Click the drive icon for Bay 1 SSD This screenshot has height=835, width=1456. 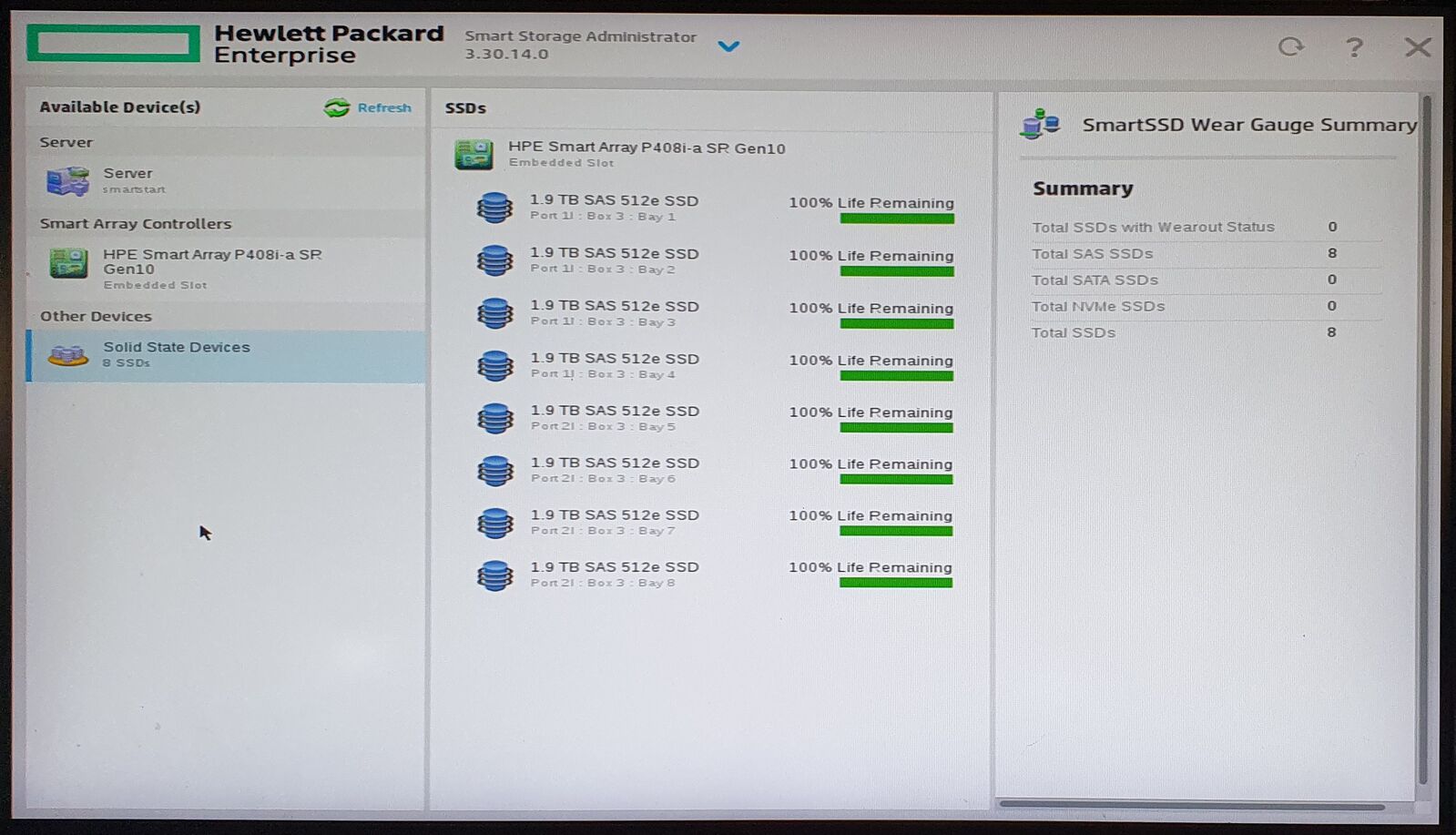pyautogui.click(x=494, y=208)
